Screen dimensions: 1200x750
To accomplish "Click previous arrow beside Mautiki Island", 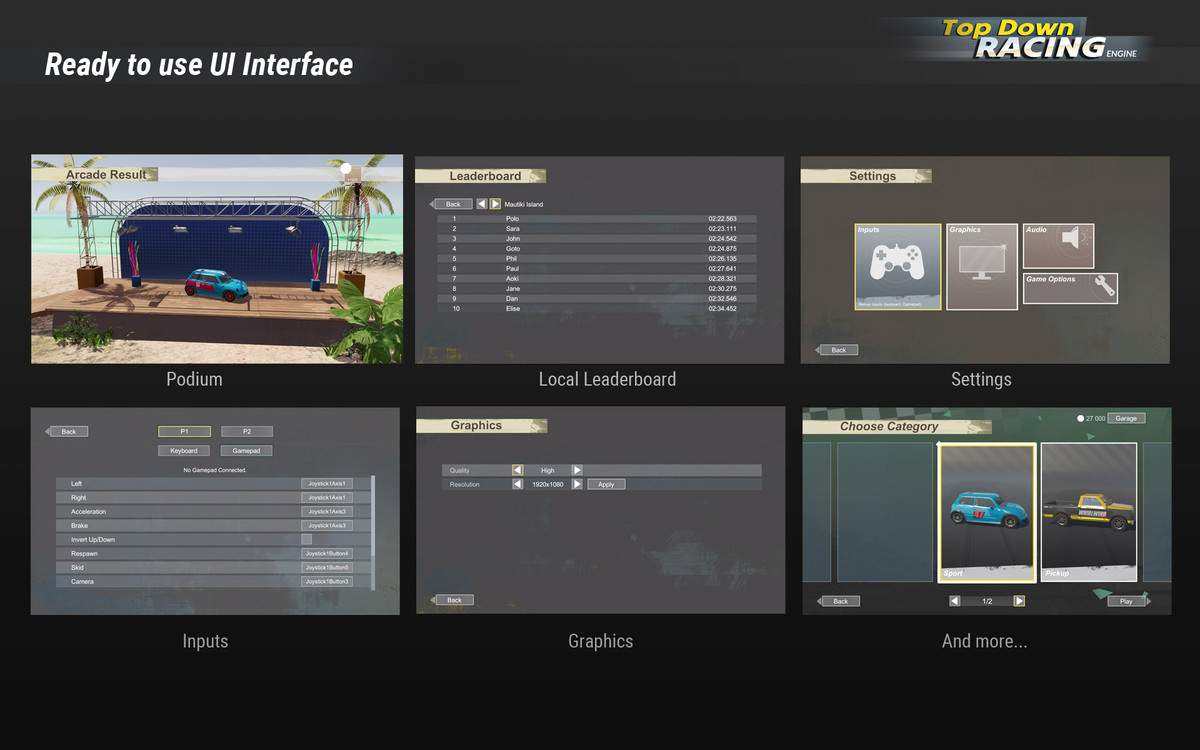I will [481, 204].
